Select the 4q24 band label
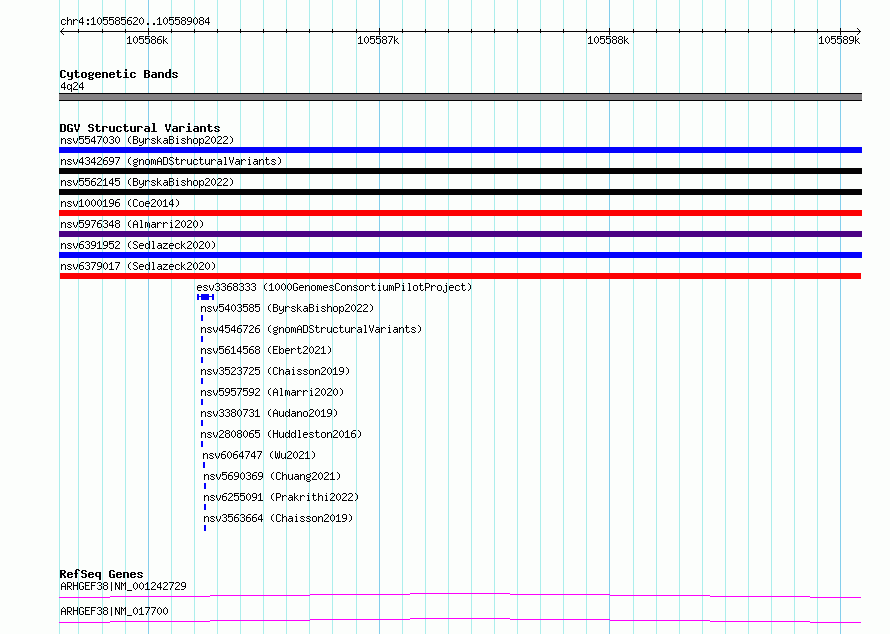The image size is (890, 634). click(72, 86)
